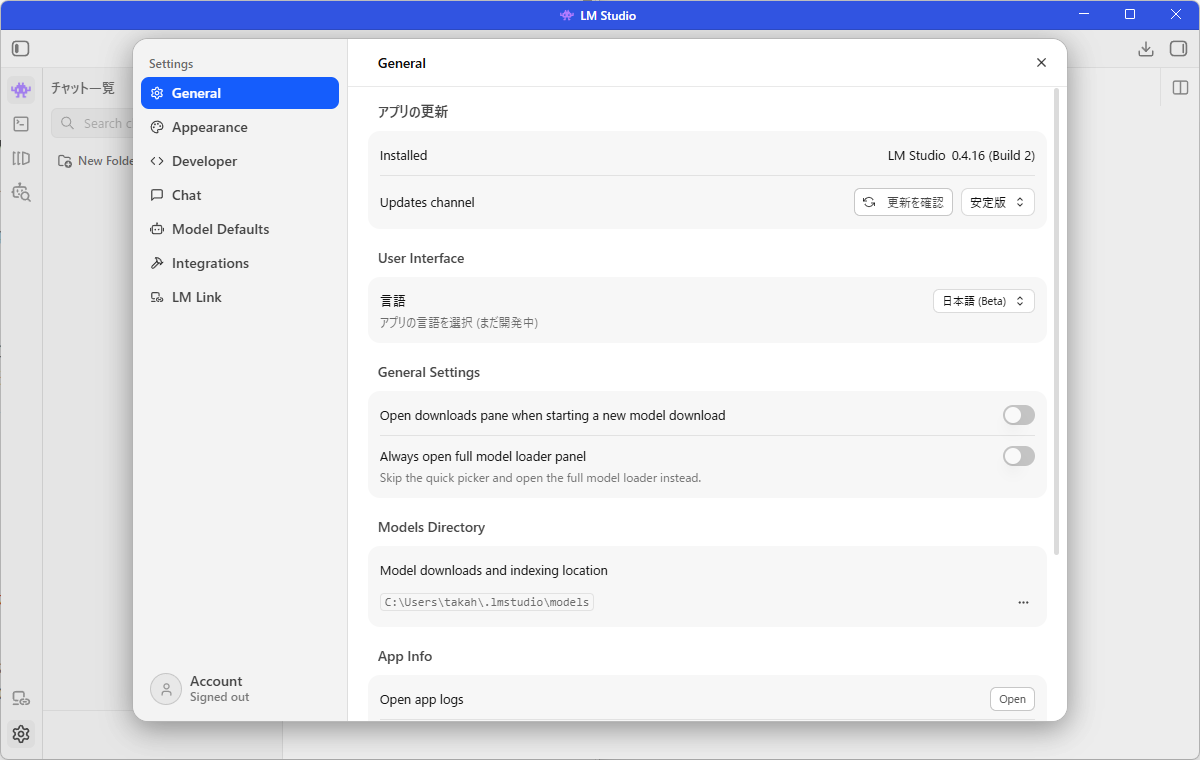The image size is (1200, 760).
Task: Toggle the left sidebar panel icon
Action: click(20, 48)
